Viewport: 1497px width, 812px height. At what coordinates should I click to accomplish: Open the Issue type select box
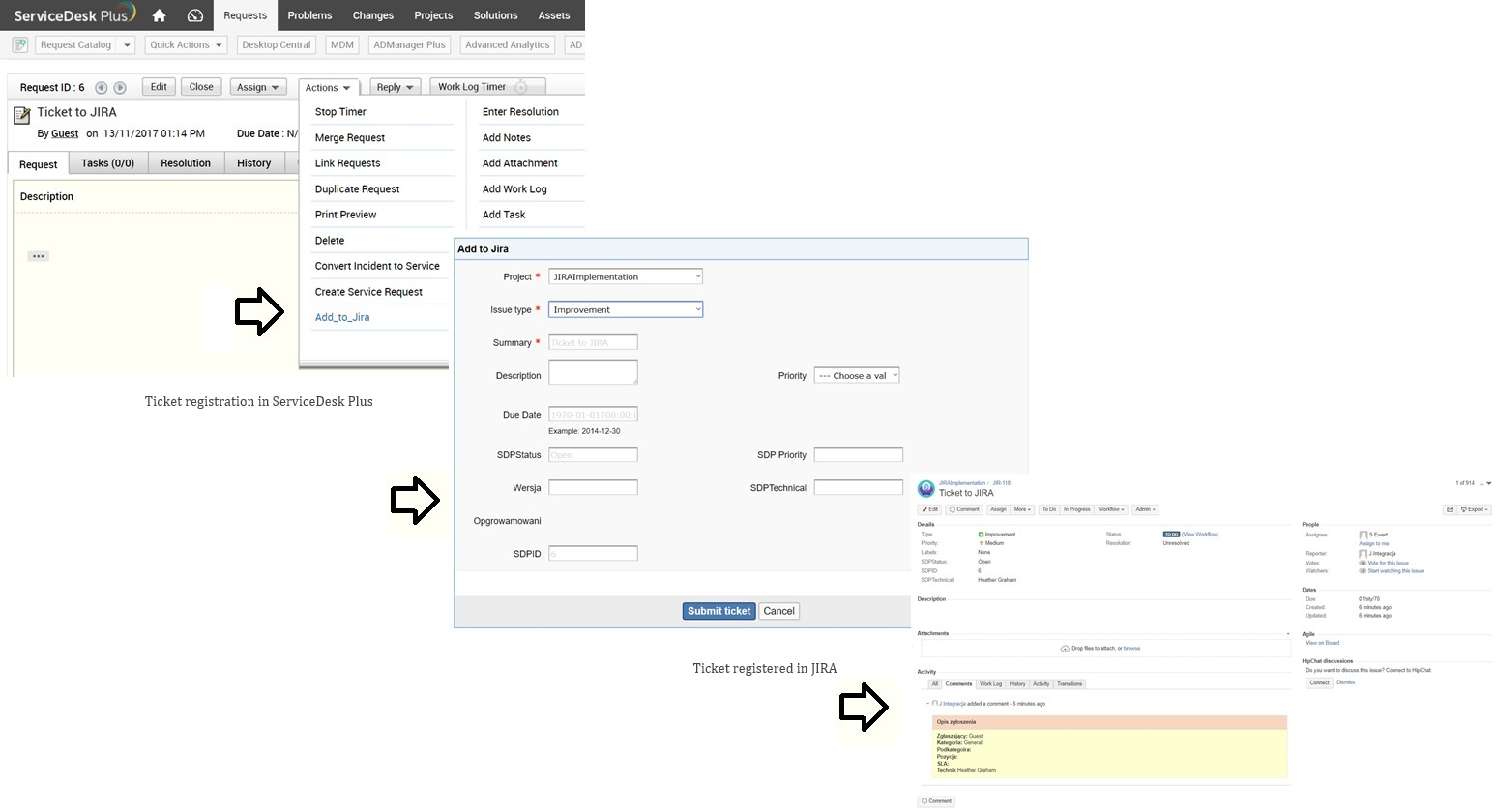click(626, 309)
